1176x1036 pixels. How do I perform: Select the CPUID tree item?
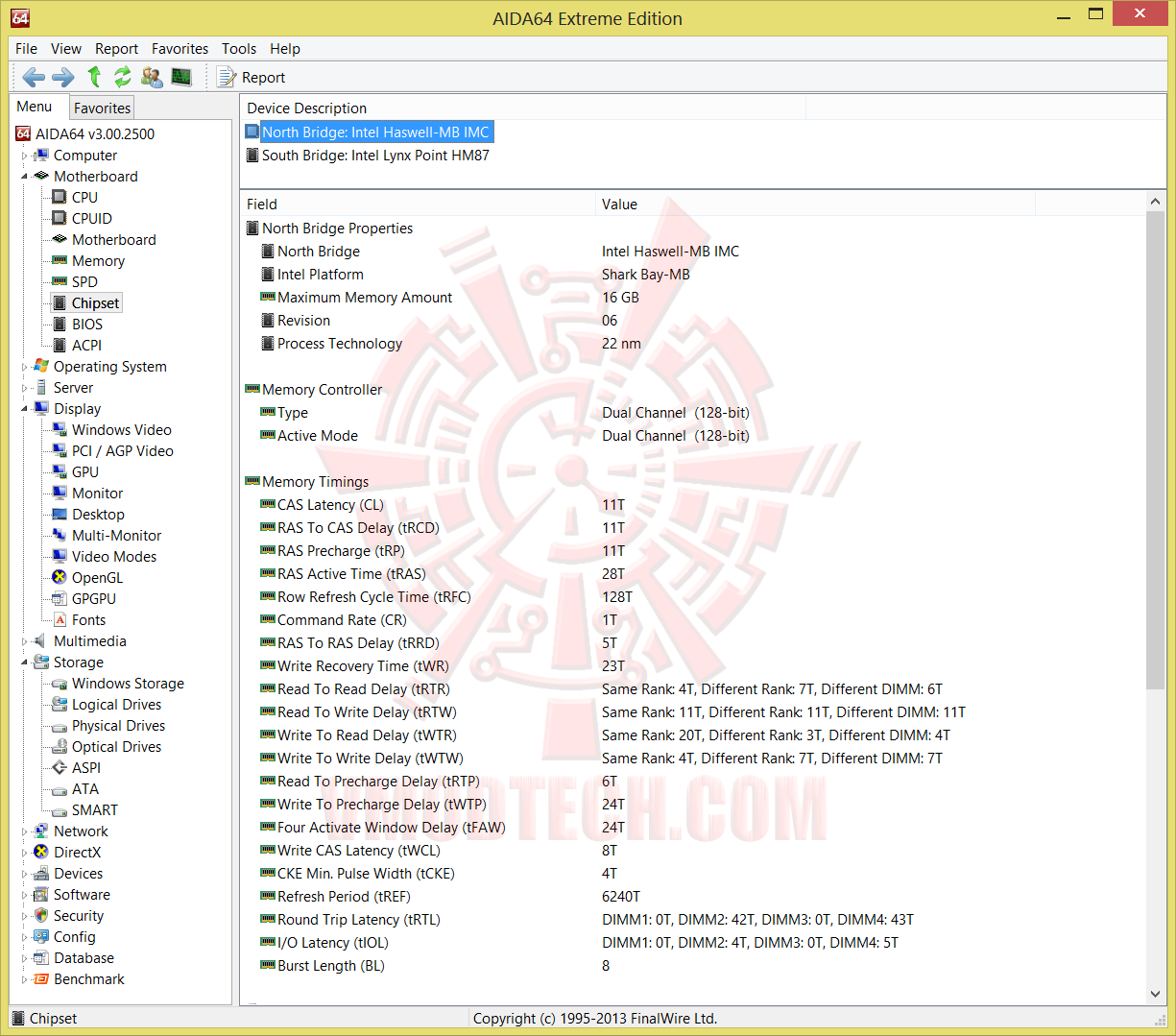point(92,219)
